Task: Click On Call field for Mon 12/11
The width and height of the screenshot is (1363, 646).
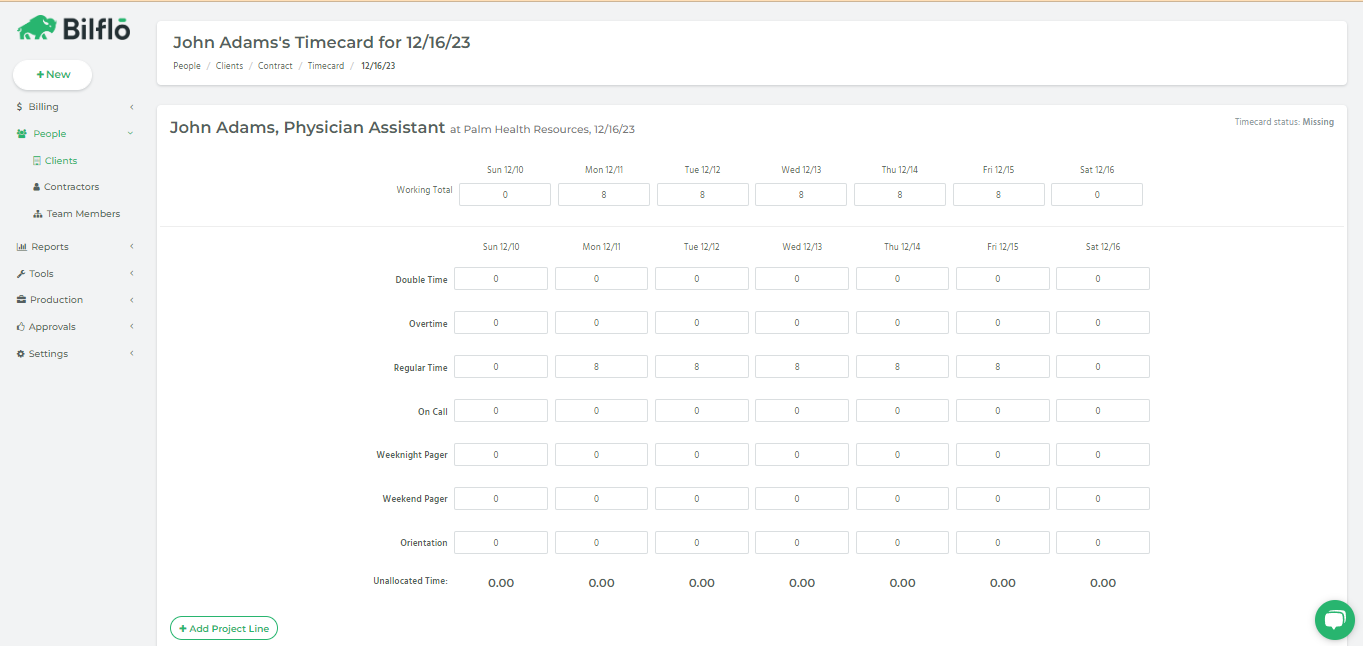Action: [x=601, y=411]
